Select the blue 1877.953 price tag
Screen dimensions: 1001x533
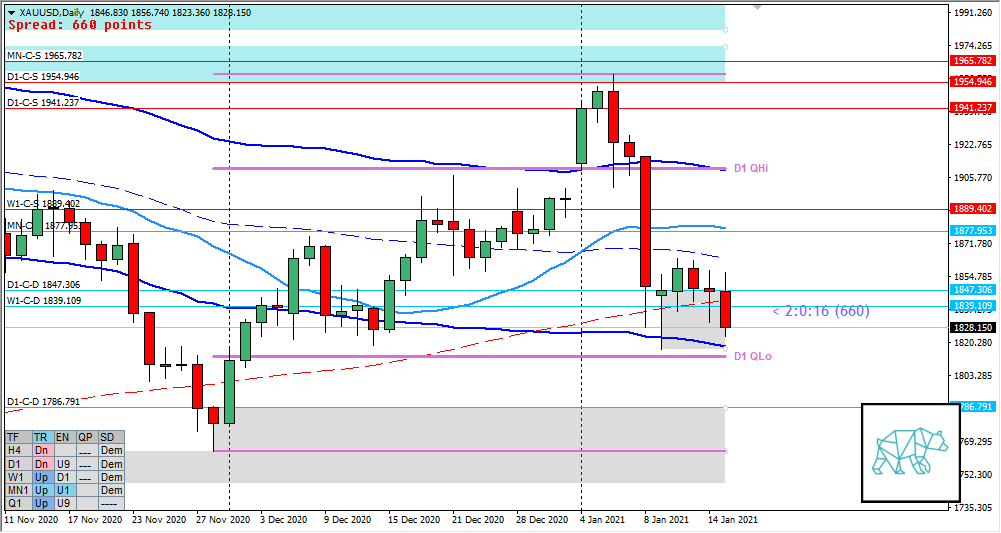(973, 231)
